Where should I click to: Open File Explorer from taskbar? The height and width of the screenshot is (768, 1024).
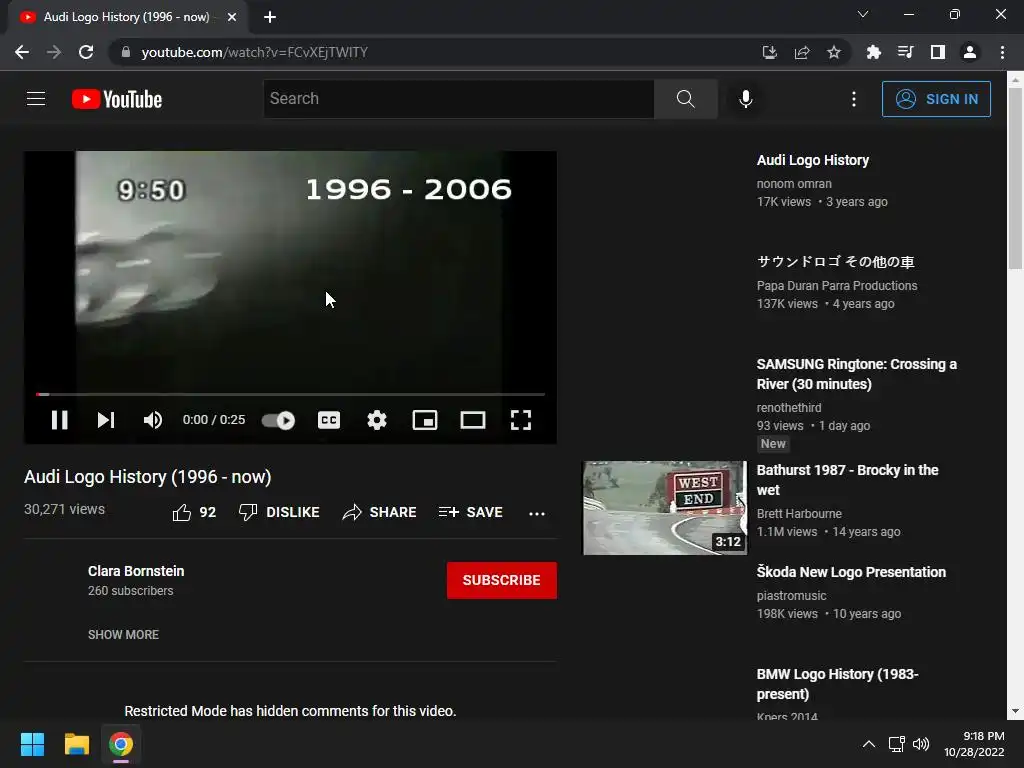click(x=76, y=744)
